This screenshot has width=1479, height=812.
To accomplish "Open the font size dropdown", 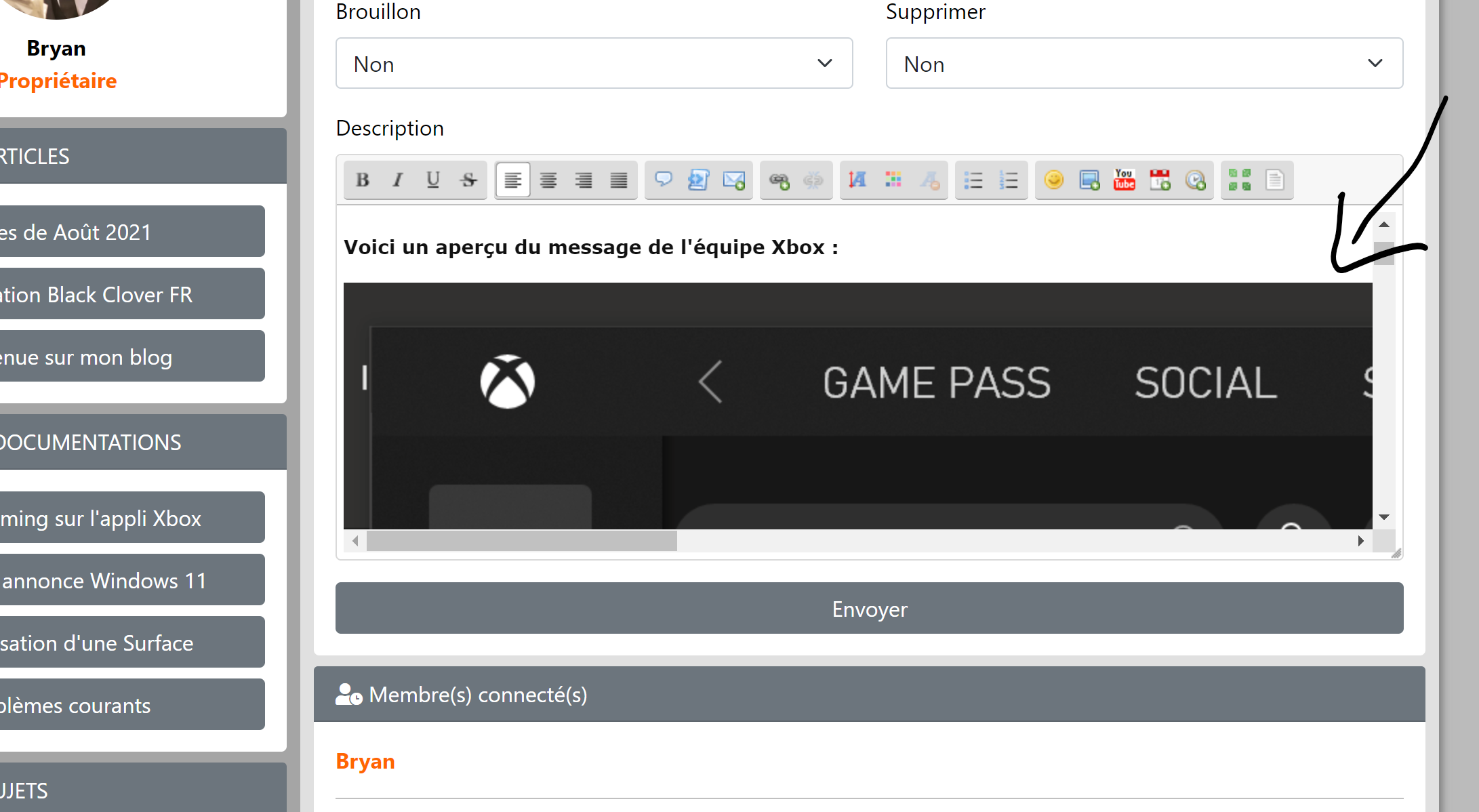I will click(857, 180).
